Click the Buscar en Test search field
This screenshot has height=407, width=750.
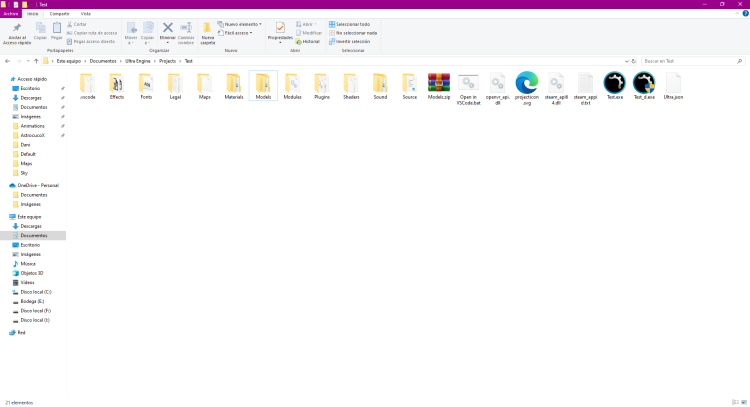tap(693, 61)
